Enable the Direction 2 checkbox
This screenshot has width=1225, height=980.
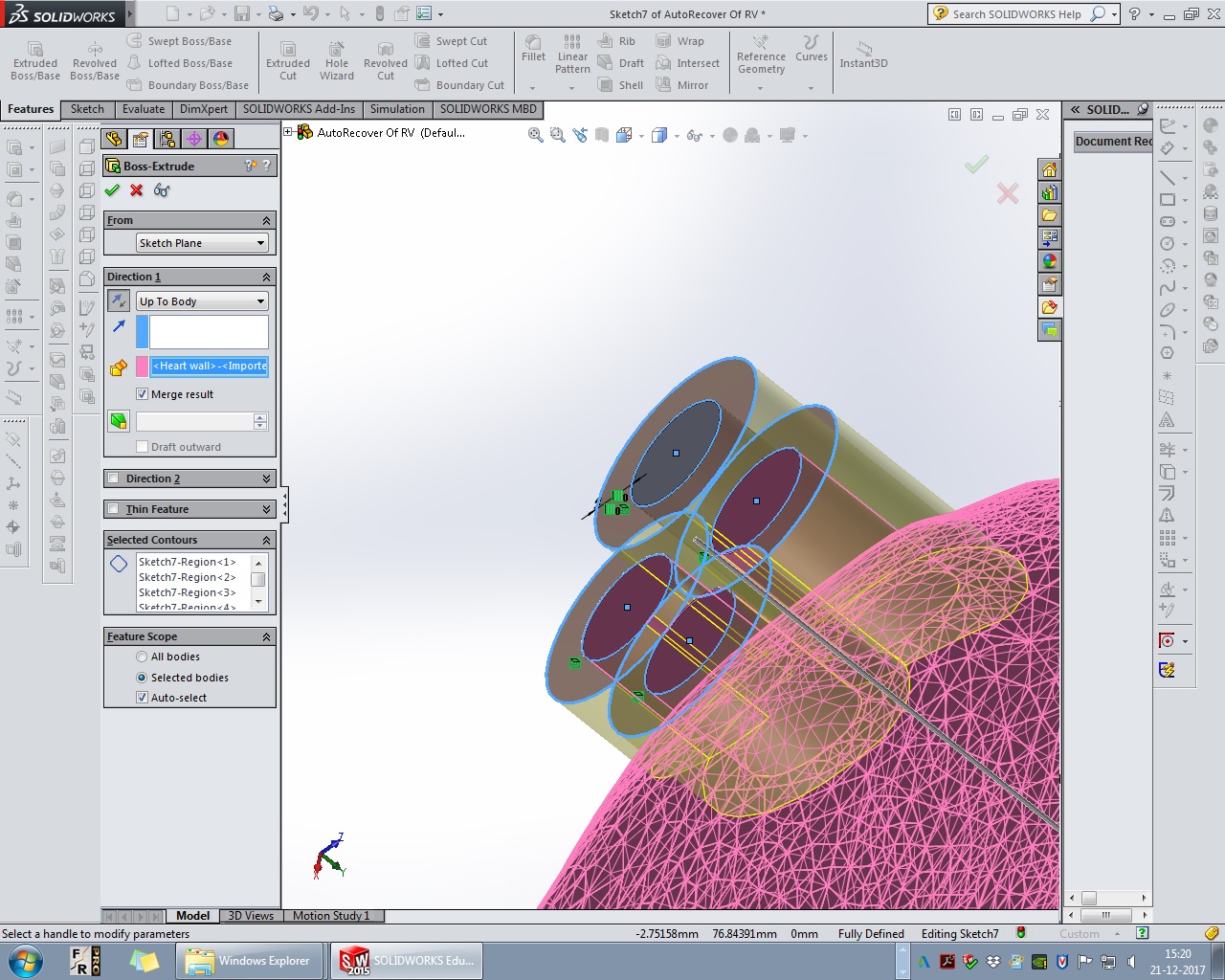coord(114,479)
